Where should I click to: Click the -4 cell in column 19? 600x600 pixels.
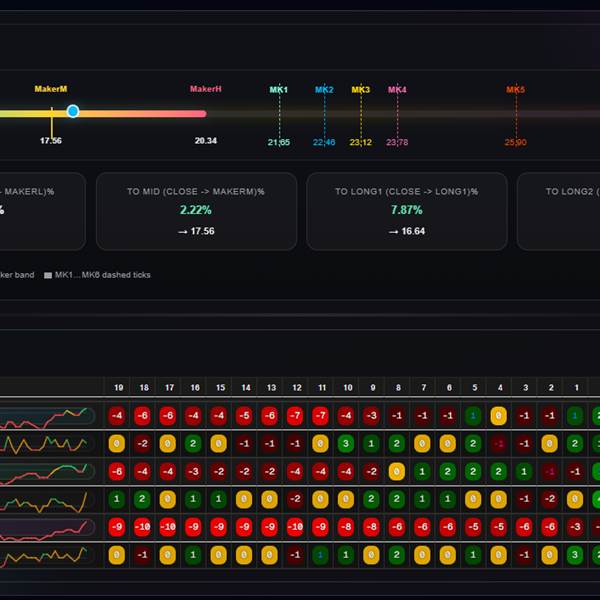click(117, 416)
